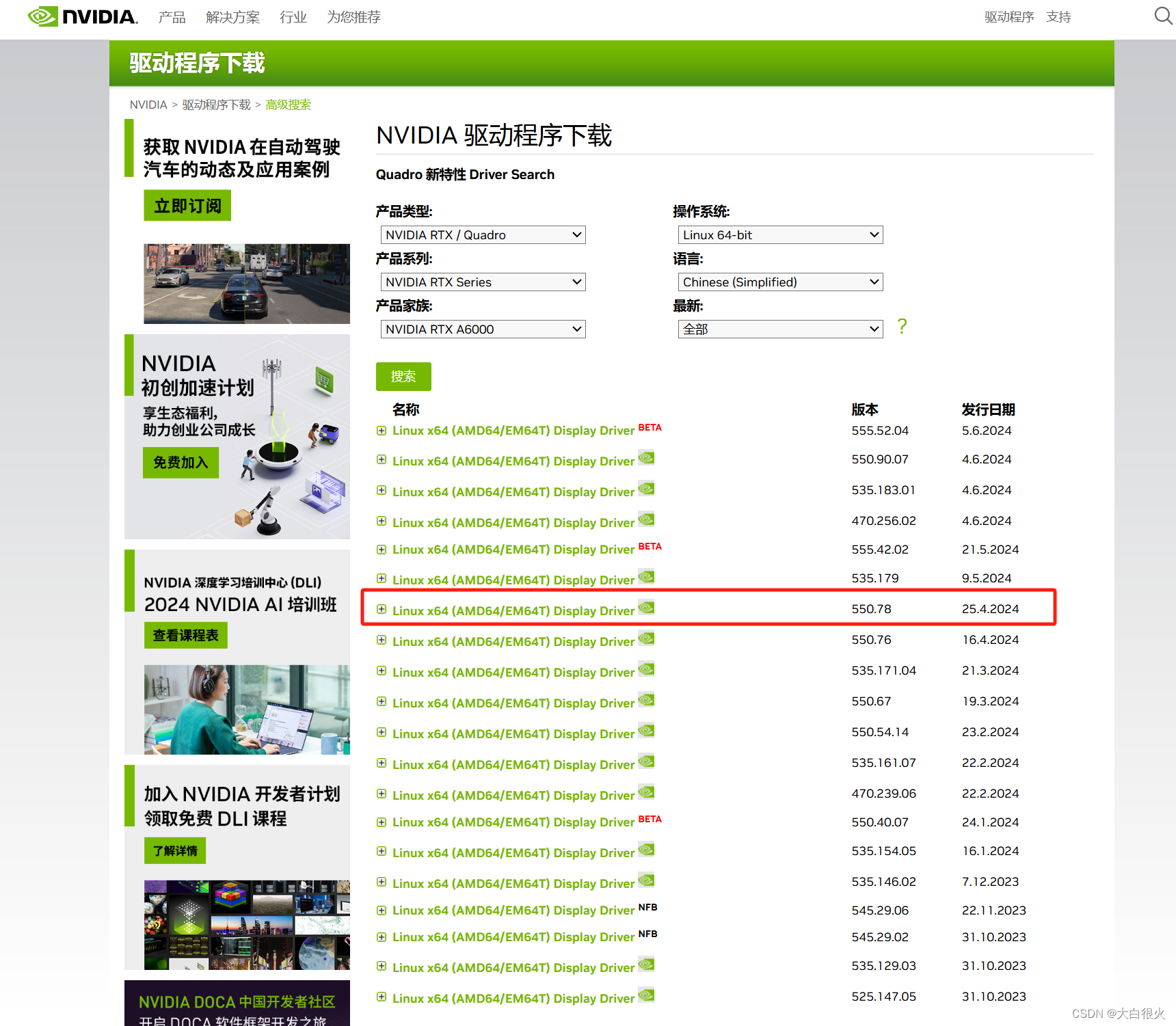Click certified badge icon for driver 535.154.05
The height and width of the screenshot is (1026, 1176).
(x=646, y=849)
